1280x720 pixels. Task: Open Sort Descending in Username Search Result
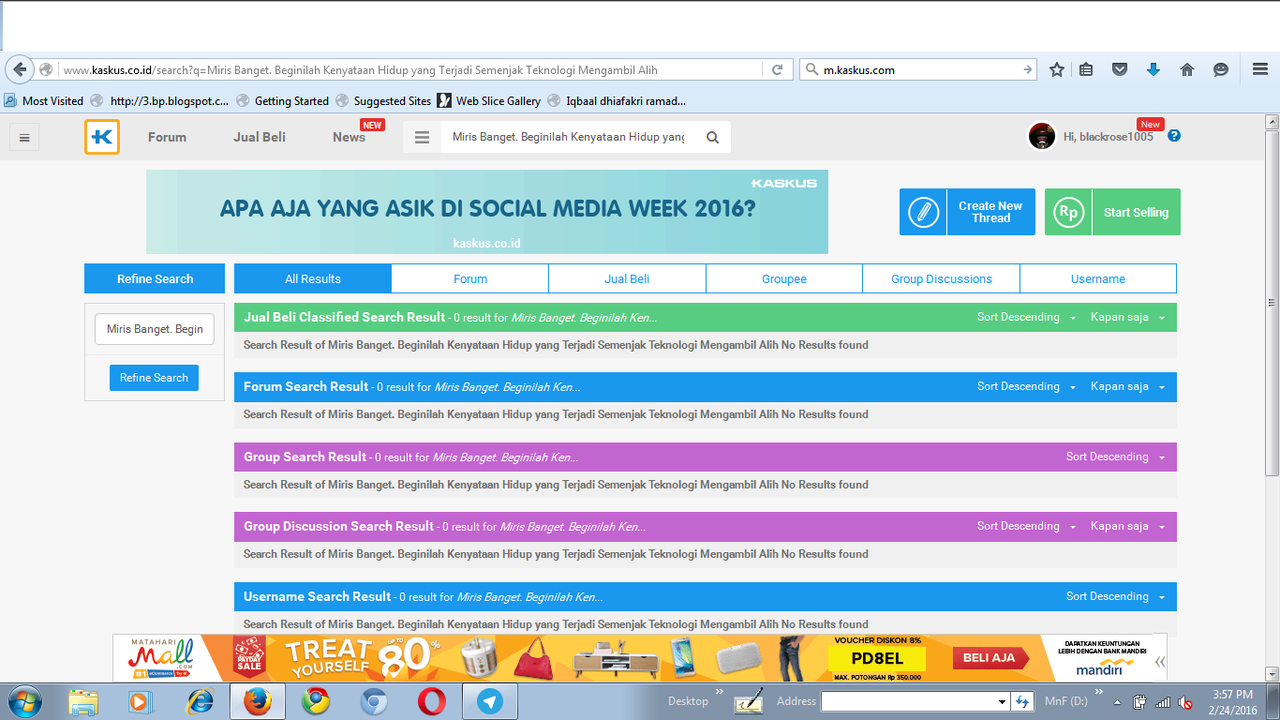coord(1115,596)
